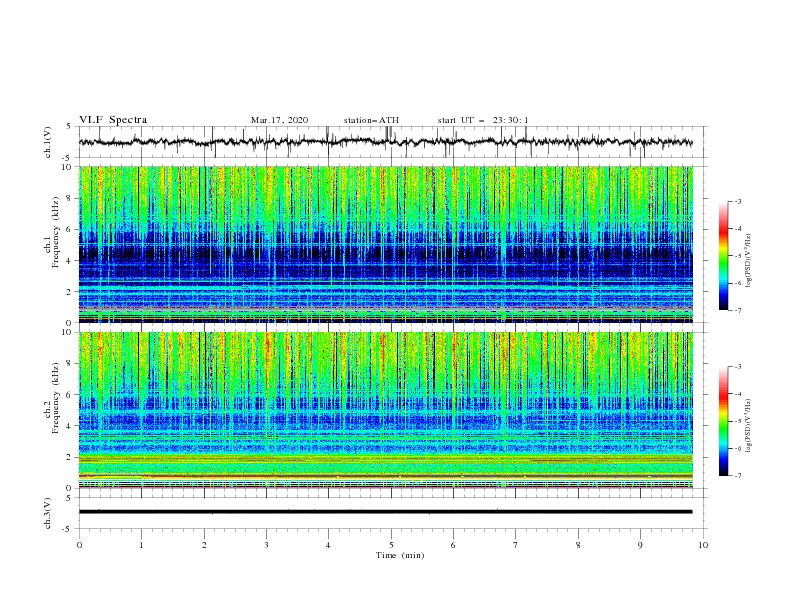Click ch.1 colorbar "log(PSD)(V²/Hz)" label

(749, 261)
